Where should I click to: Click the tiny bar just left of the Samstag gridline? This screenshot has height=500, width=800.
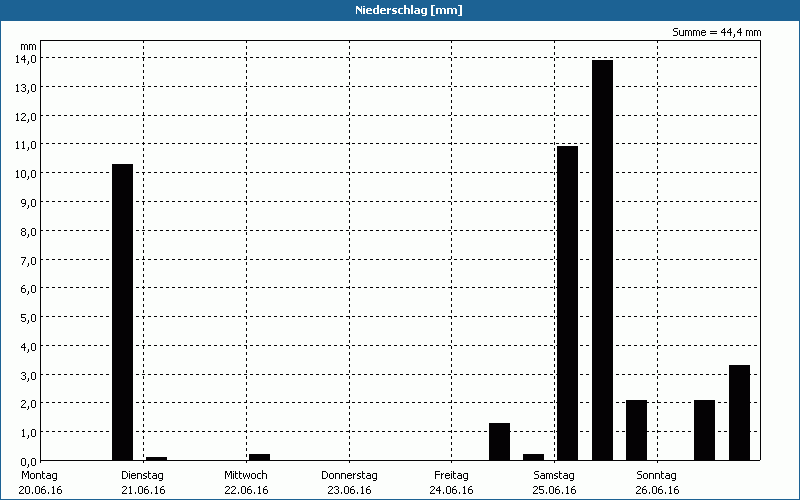coord(534,457)
